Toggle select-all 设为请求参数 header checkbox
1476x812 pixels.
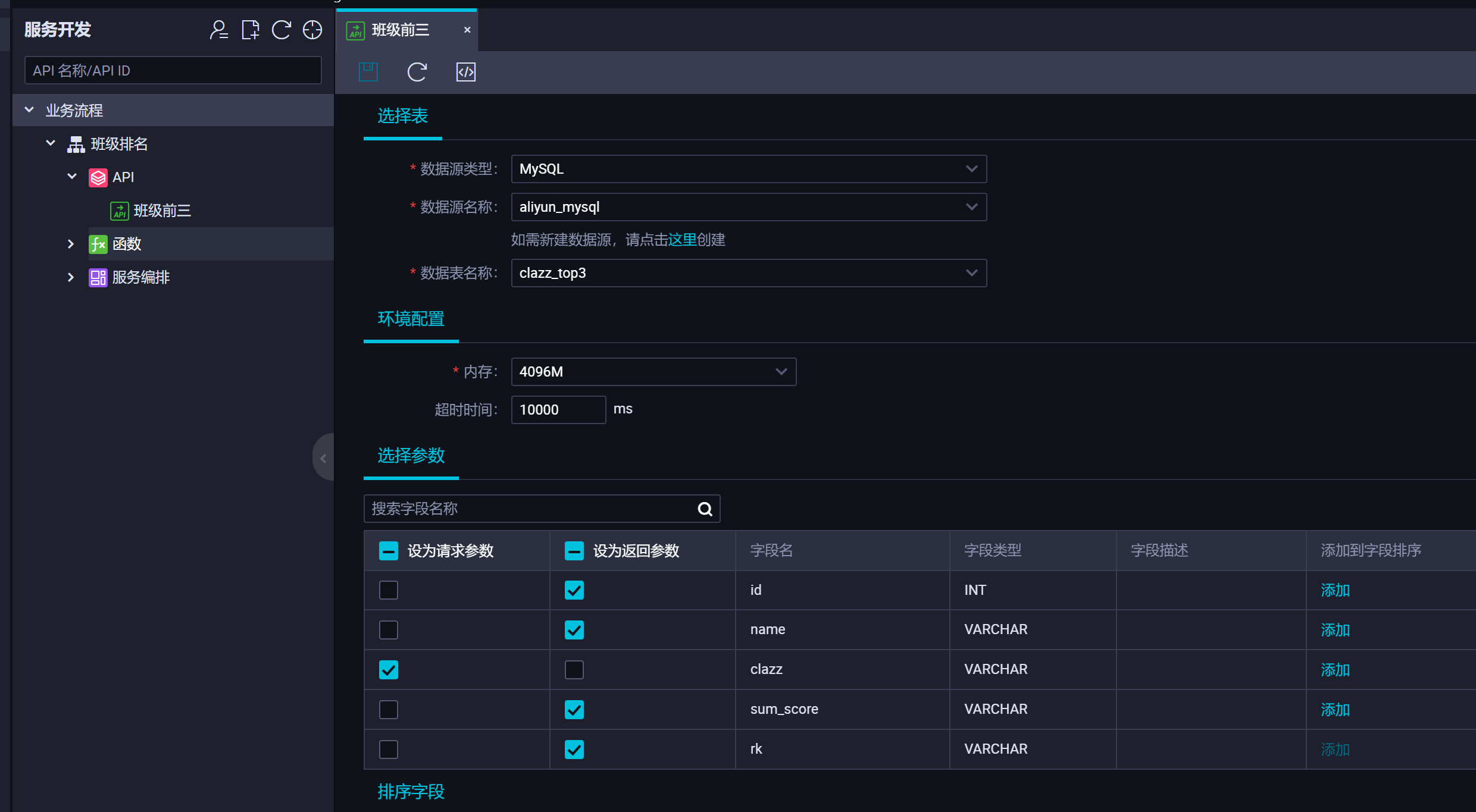coord(389,551)
